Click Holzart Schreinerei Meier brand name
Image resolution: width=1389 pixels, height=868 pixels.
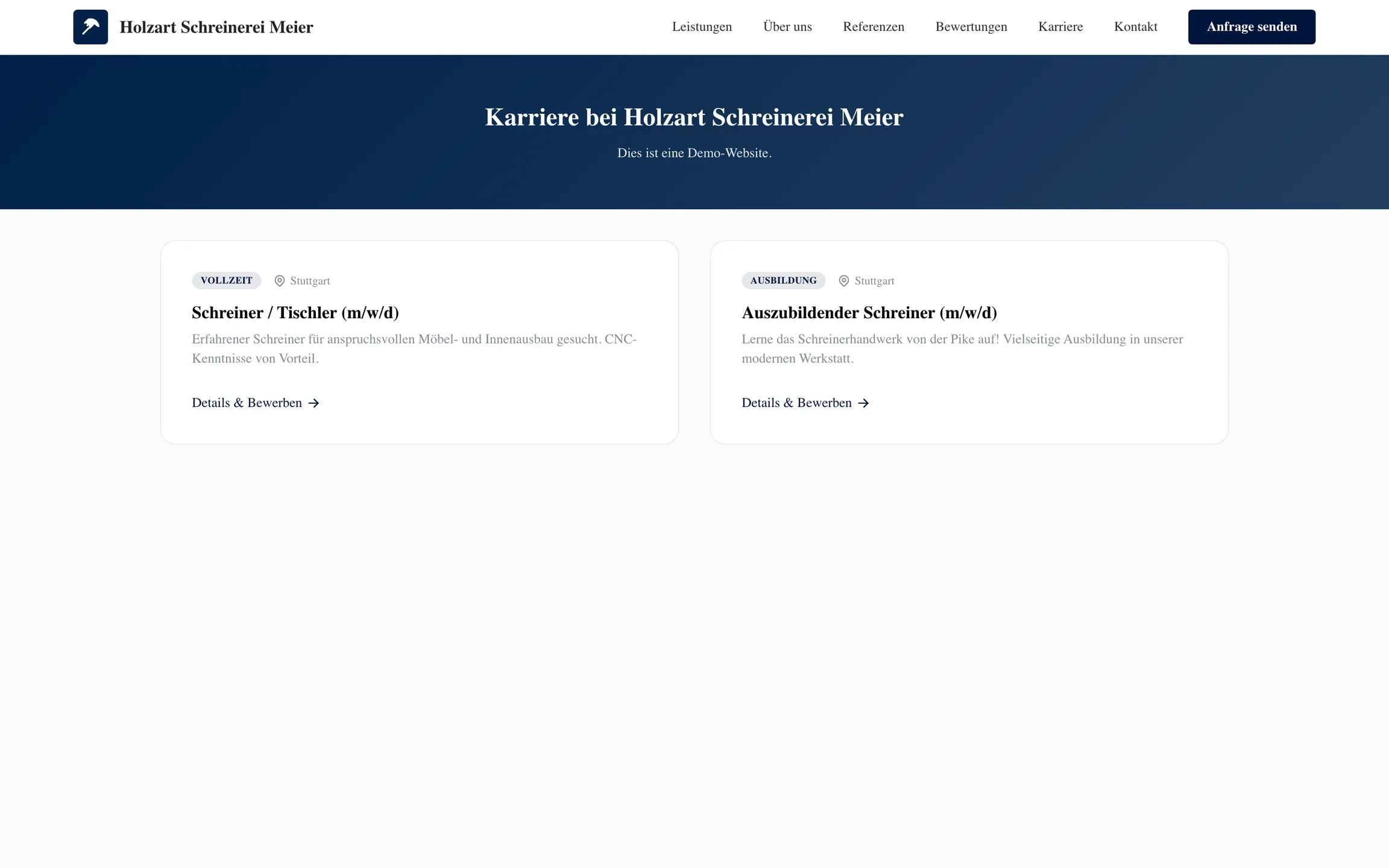point(216,27)
